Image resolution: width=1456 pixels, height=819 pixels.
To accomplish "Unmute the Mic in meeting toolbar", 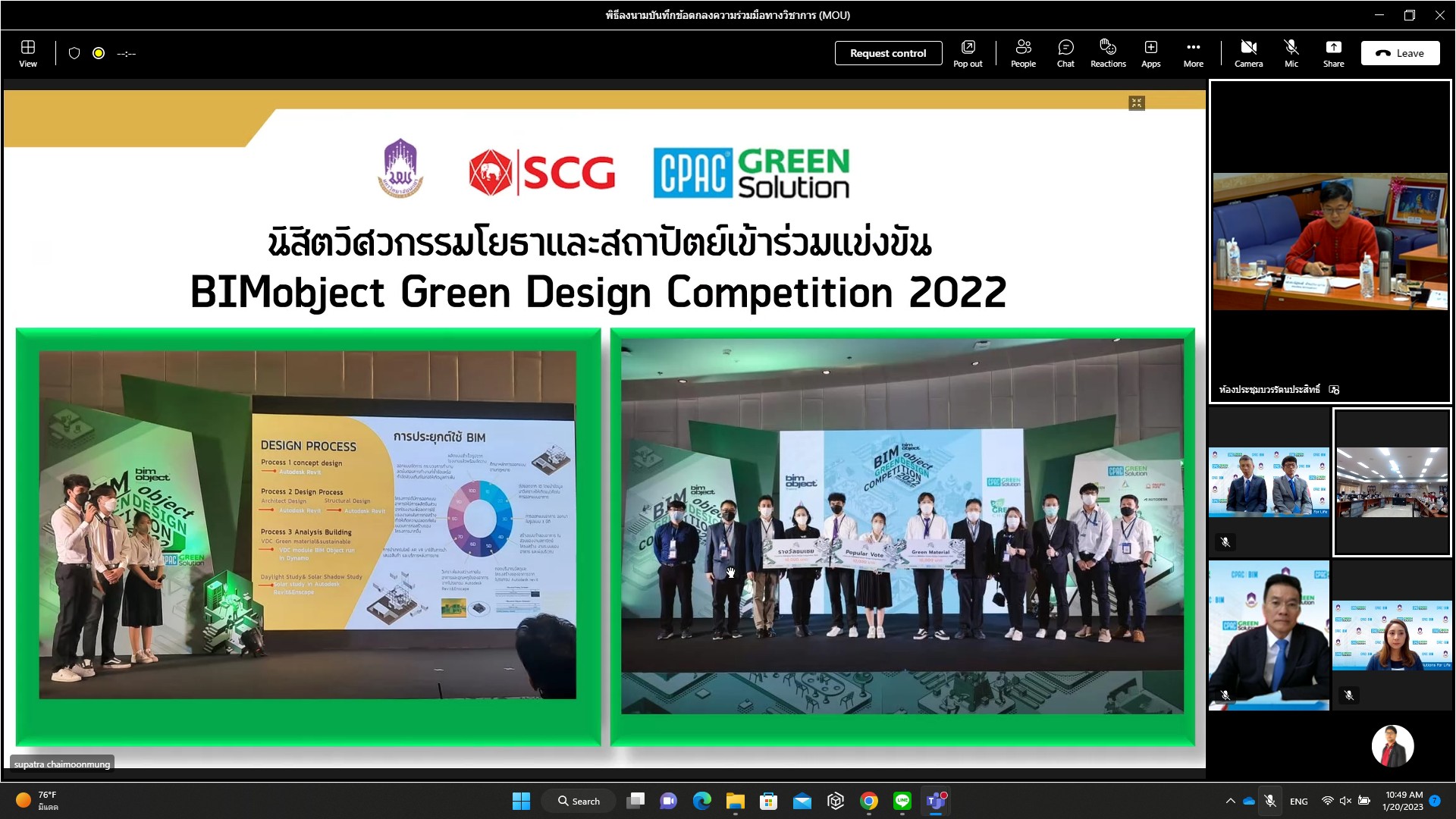I will pyautogui.click(x=1291, y=53).
